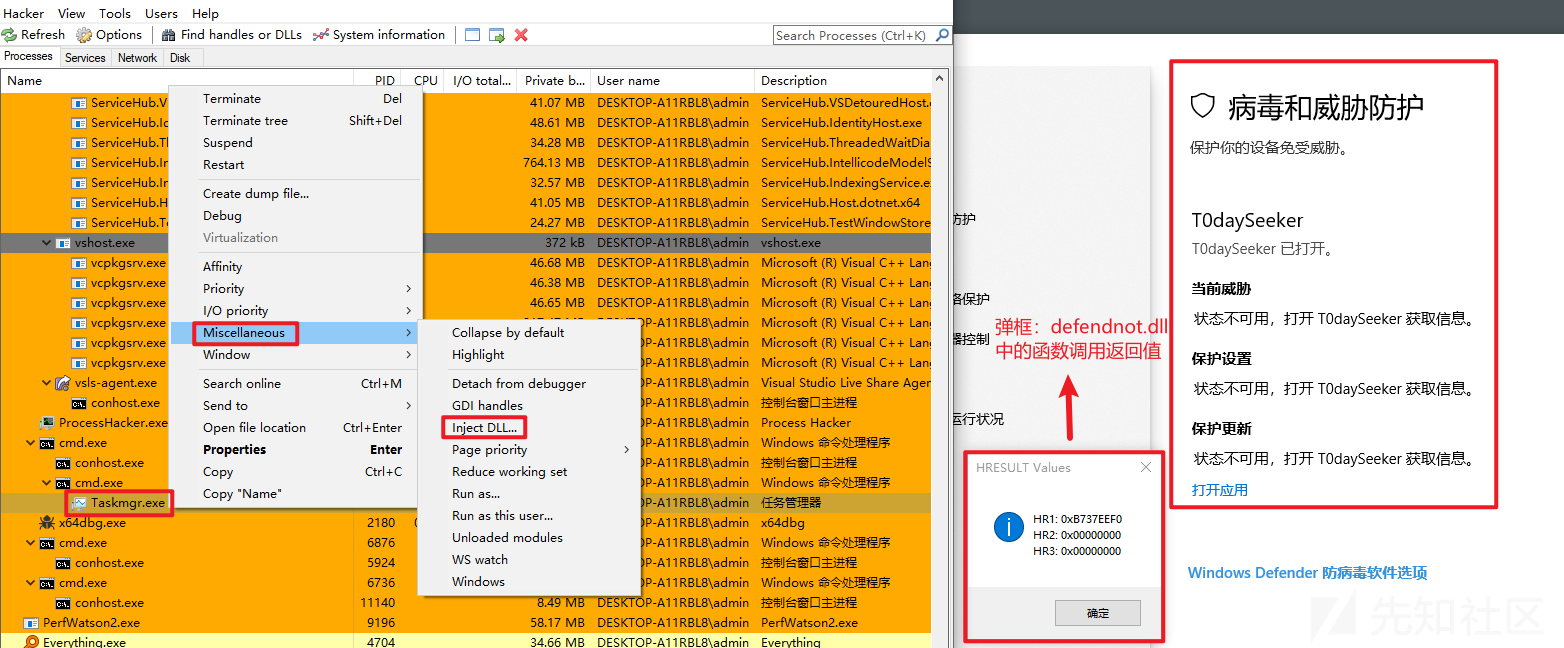Viewport: 1564px width, 648px height.
Task: Choose Inject DLL... from the Miscellaneous submenu
Action: click(484, 428)
